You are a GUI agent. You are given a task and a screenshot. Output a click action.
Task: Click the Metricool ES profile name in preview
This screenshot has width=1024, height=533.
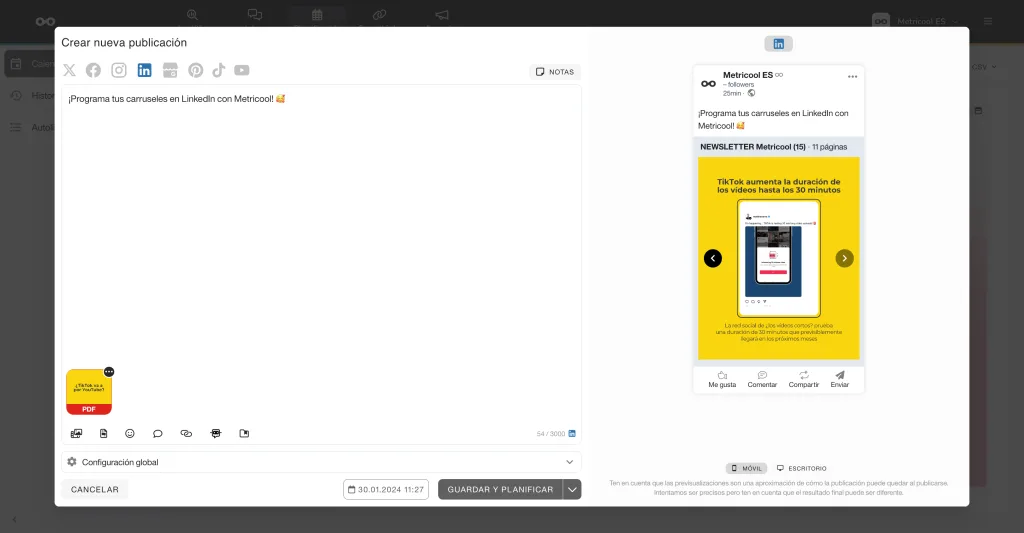click(x=748, y=75)
